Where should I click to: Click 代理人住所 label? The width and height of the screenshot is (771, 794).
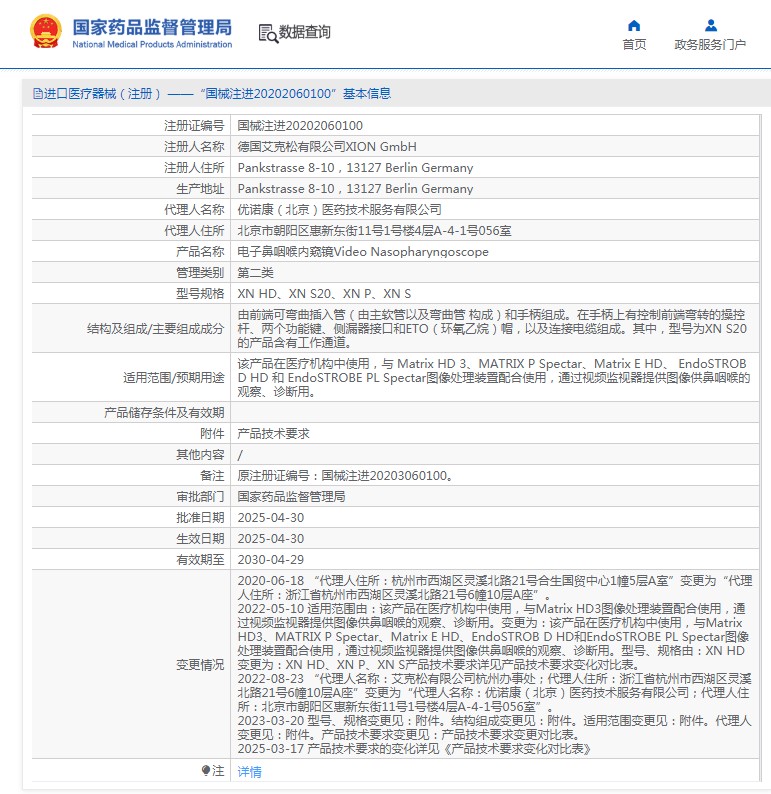(x=194, y=231)
